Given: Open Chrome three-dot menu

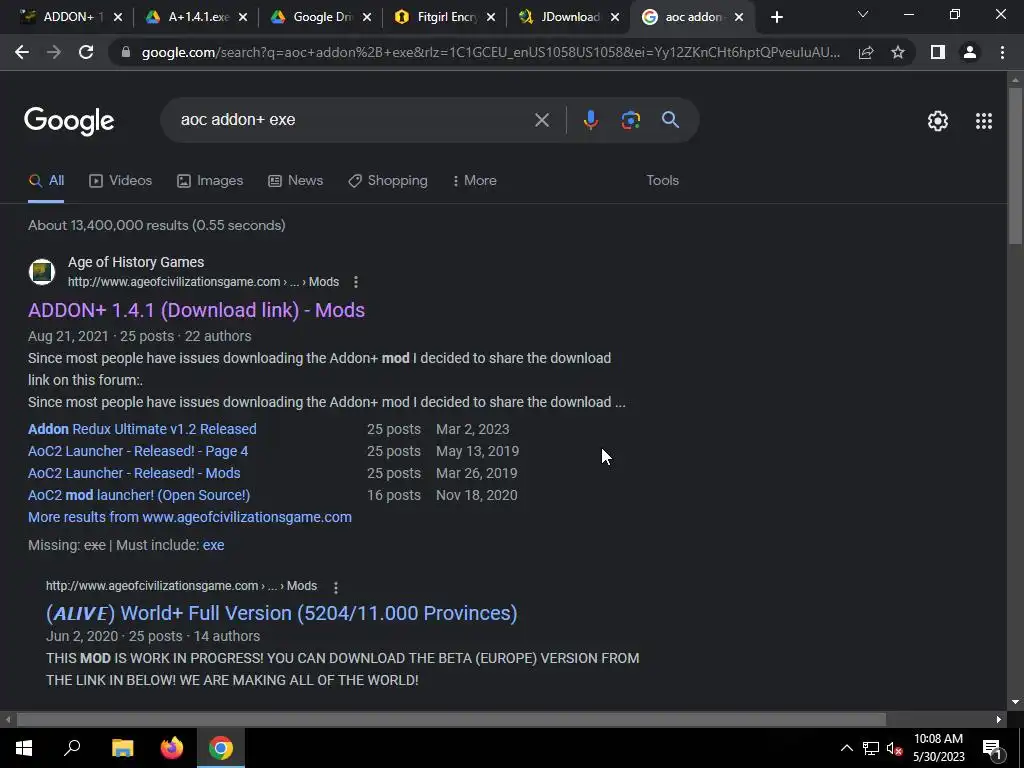Looking at the screenshot, I should pyautogui.click(x=1002, y=52).
